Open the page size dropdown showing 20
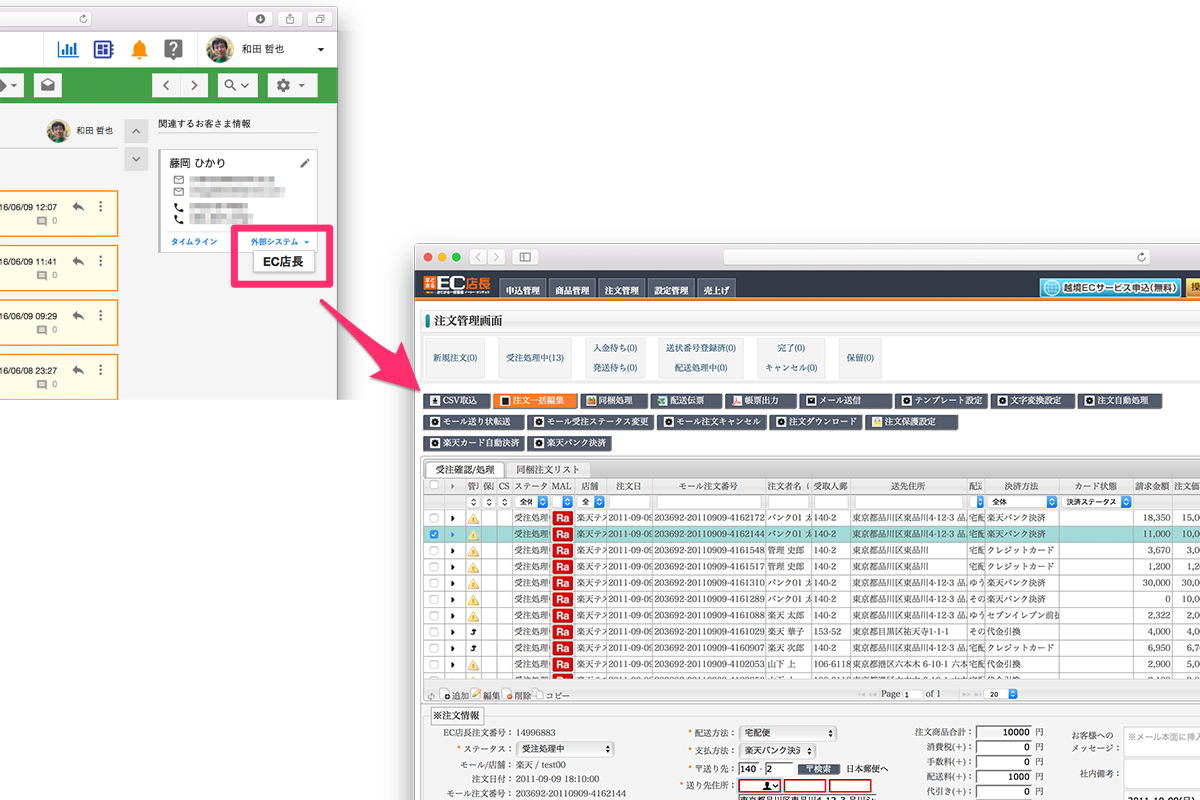 coord(1000,694)
